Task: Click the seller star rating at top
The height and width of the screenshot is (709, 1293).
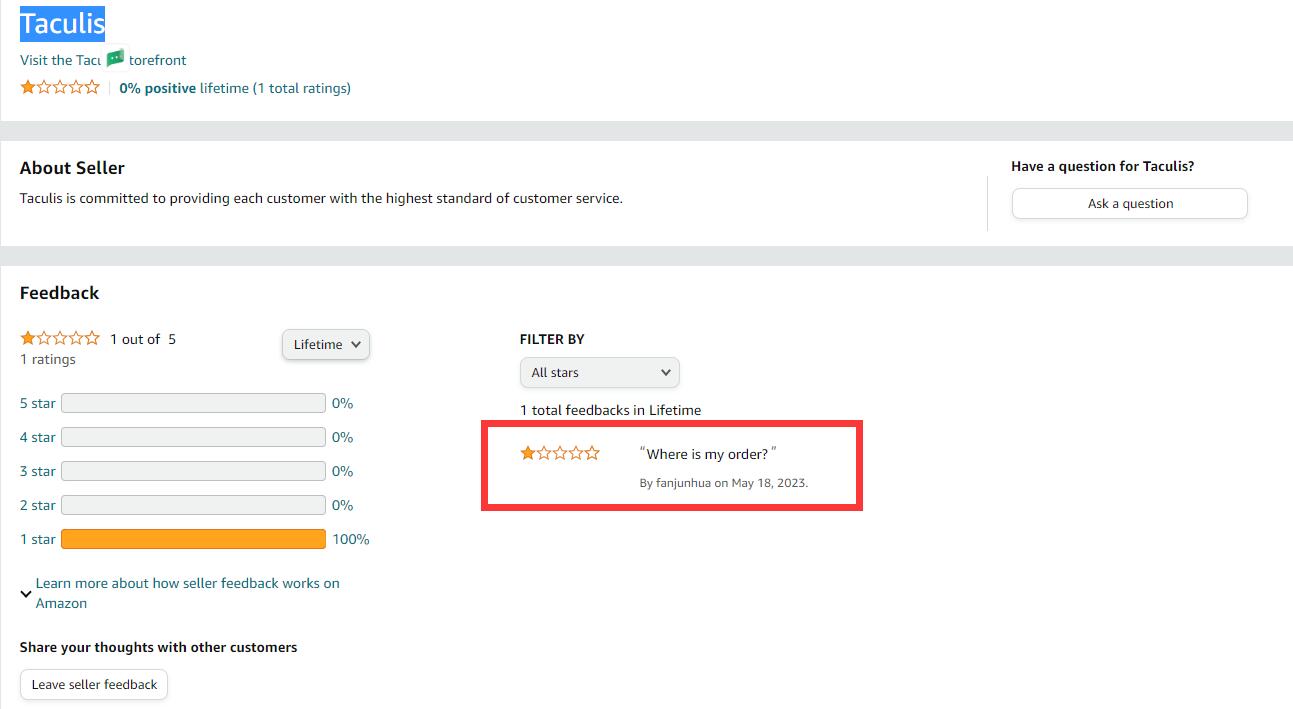Action: pyautogui.click(x=60, y=88)
